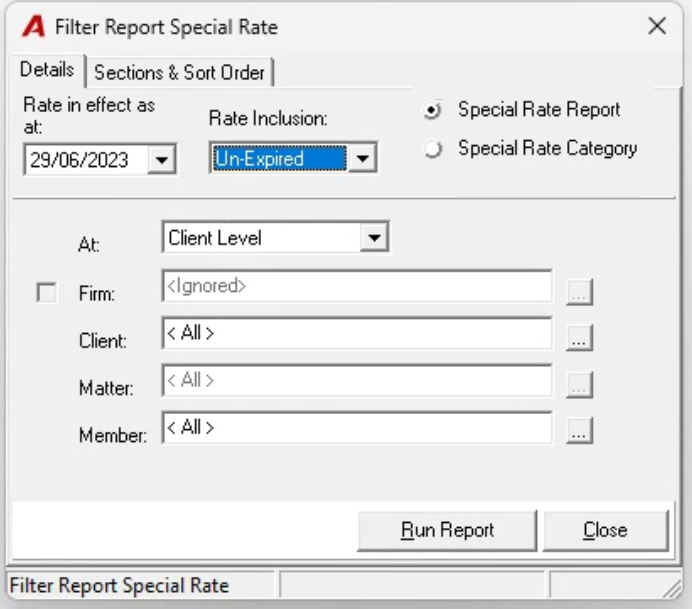Click the Matter: label
Image resolution: width=692 pixels, height=609 pixels.
[x=106, y=388]
